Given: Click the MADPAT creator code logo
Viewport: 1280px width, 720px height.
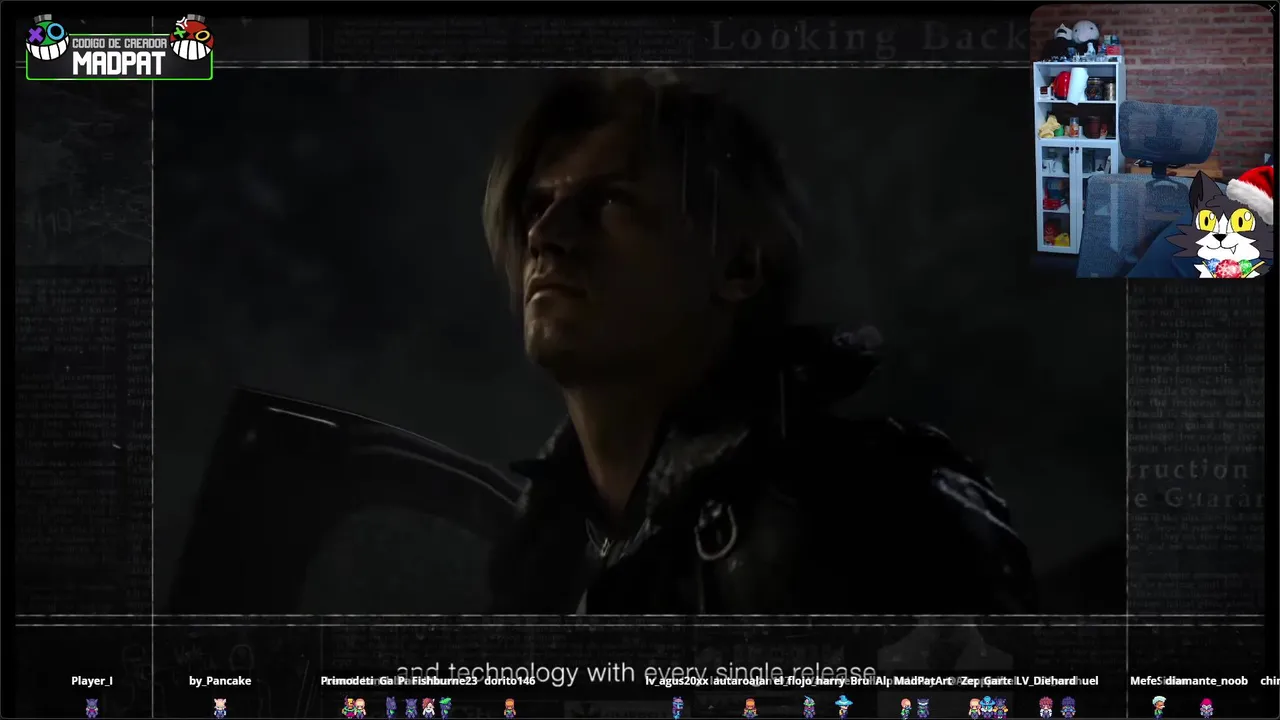Looking at the screenshot, I should pyautogui.click(x=119, y=47).
